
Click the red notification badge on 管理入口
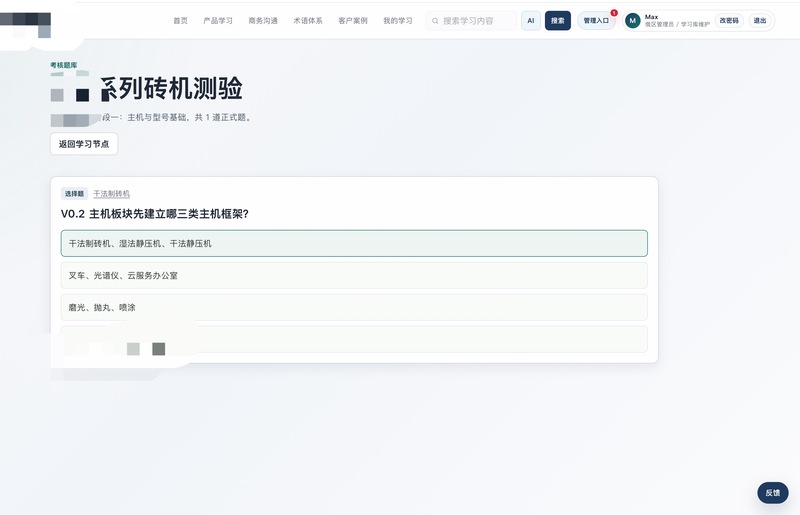[x=614, y=13]
